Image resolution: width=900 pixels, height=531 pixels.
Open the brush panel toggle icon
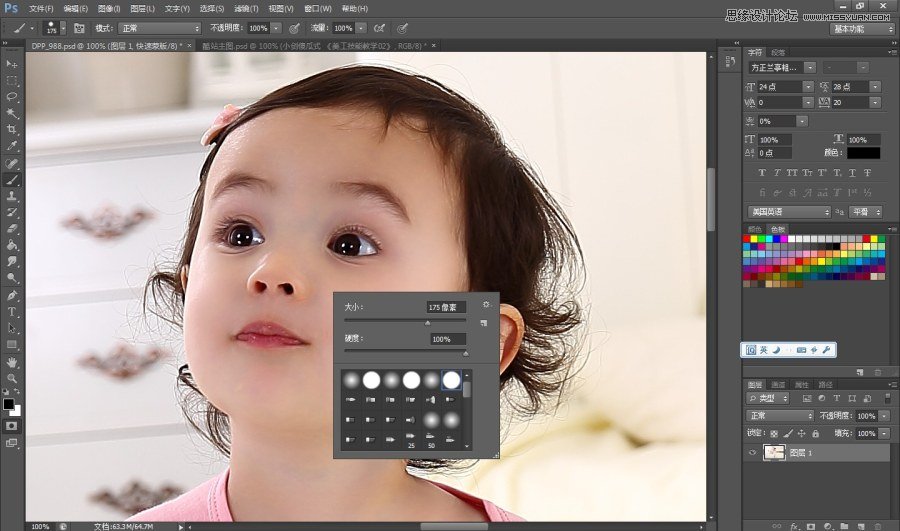79,28
